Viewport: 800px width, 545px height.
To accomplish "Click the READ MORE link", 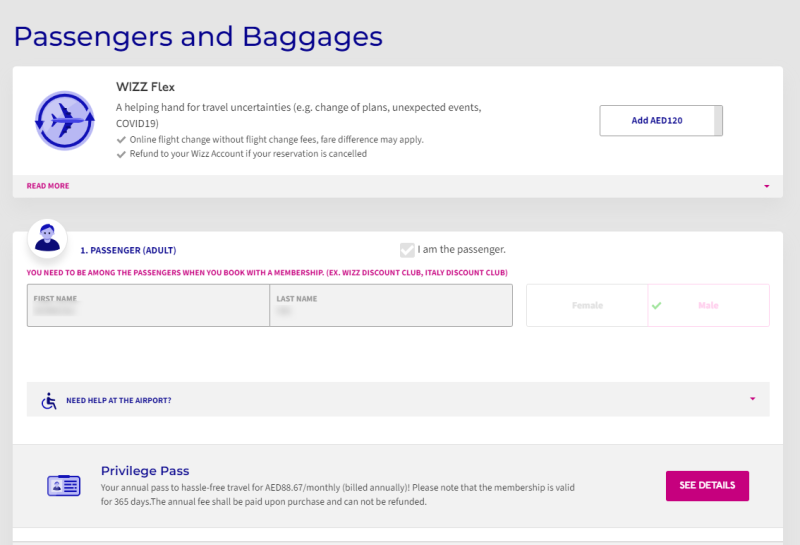I will point(48,186).
